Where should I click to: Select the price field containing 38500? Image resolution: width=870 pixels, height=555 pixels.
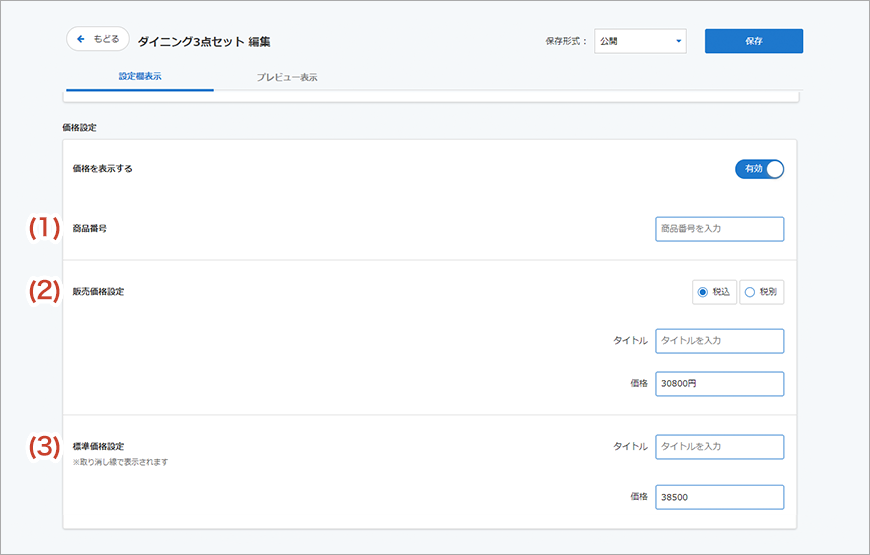[719, 497]
